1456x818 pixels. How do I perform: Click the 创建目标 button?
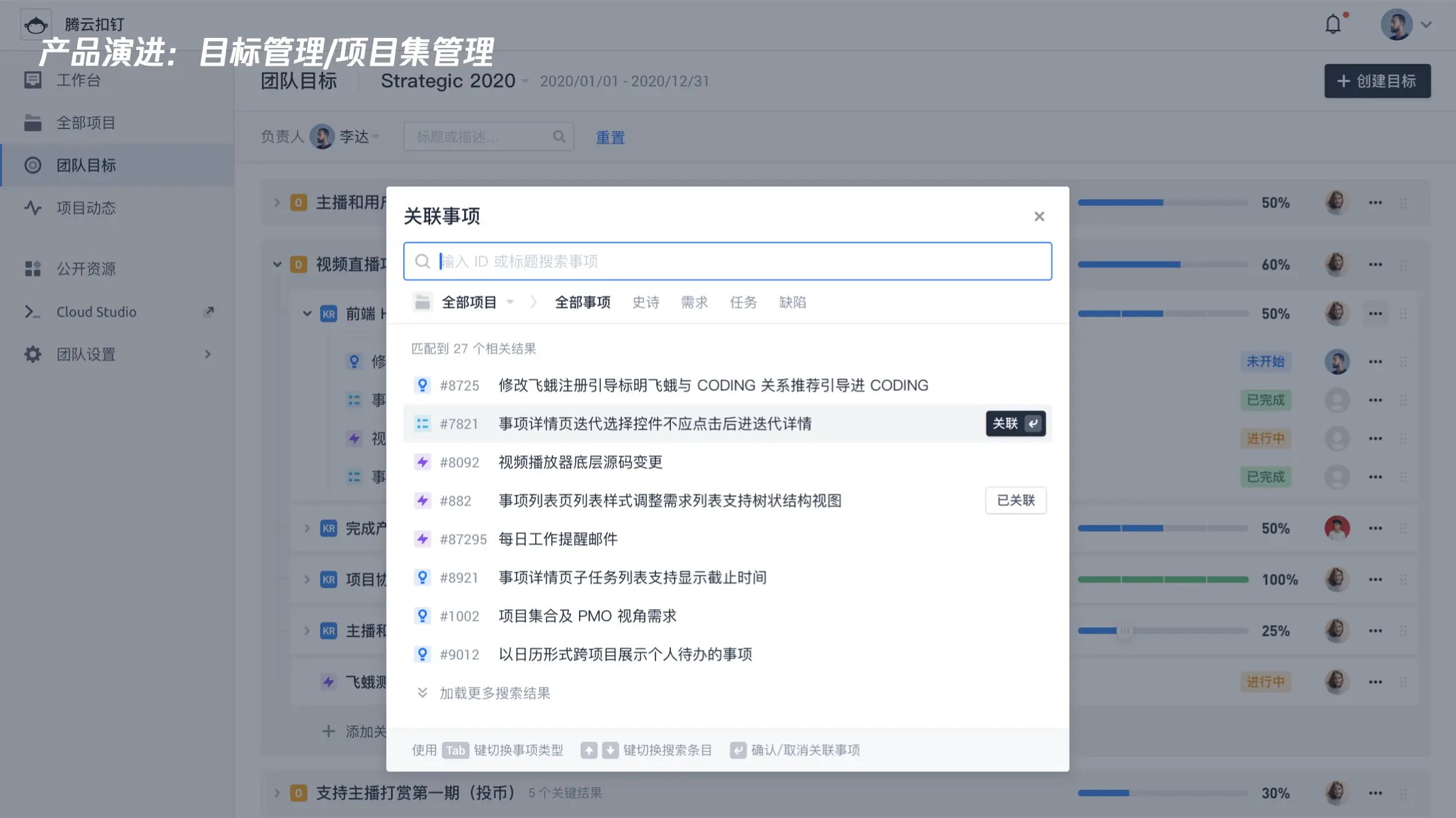[x=1377, y=81]
